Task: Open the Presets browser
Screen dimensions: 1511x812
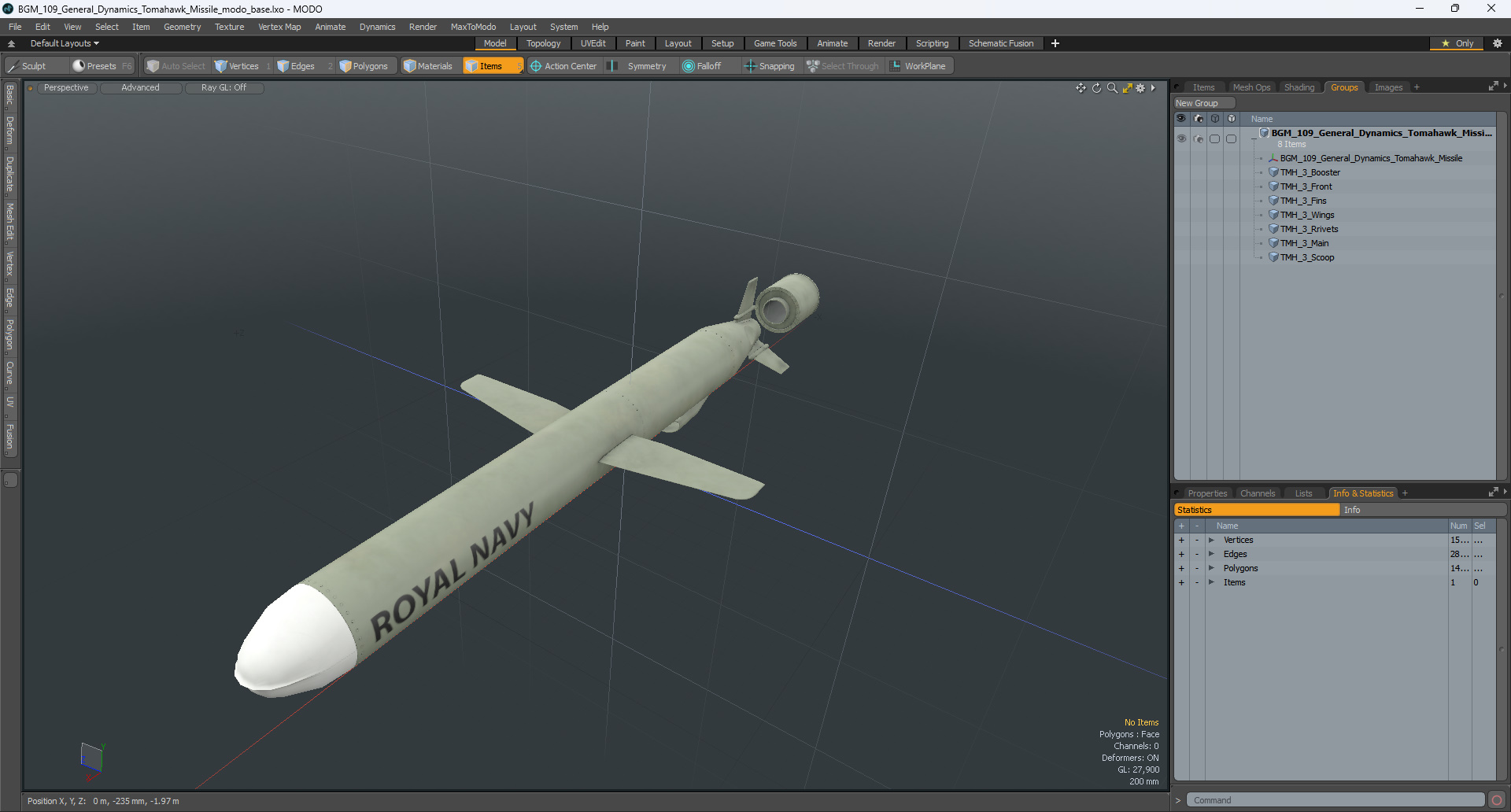Action: click(102, 66)
